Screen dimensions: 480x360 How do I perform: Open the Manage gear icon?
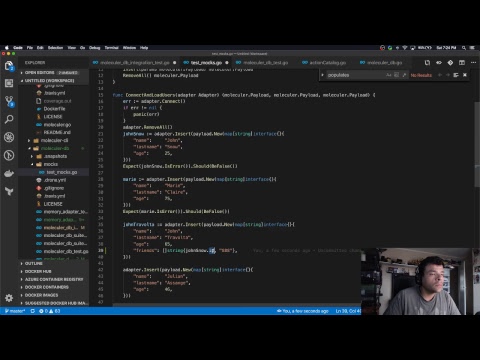point(9,298)
